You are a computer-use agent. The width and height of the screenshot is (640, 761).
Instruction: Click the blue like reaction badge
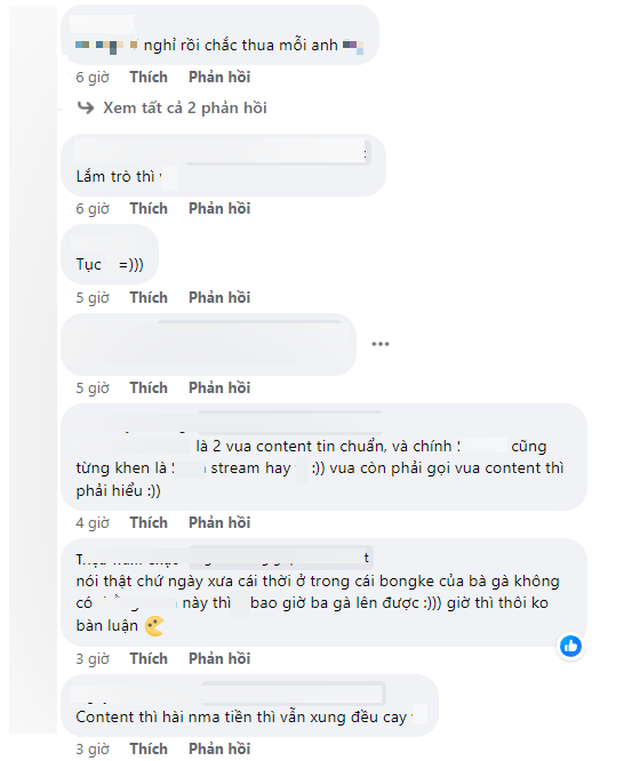coord(571,645)
